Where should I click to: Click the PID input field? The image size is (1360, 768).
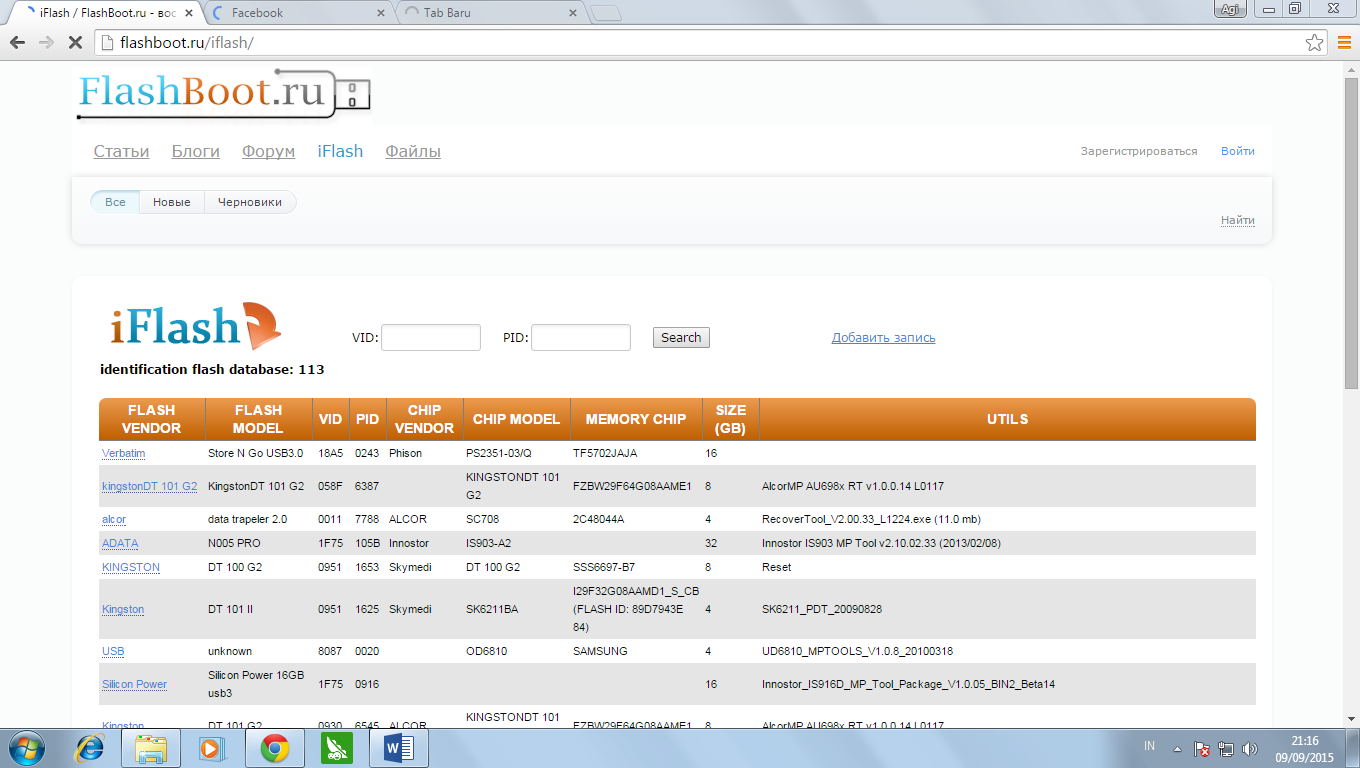click(x=581, y=337)
